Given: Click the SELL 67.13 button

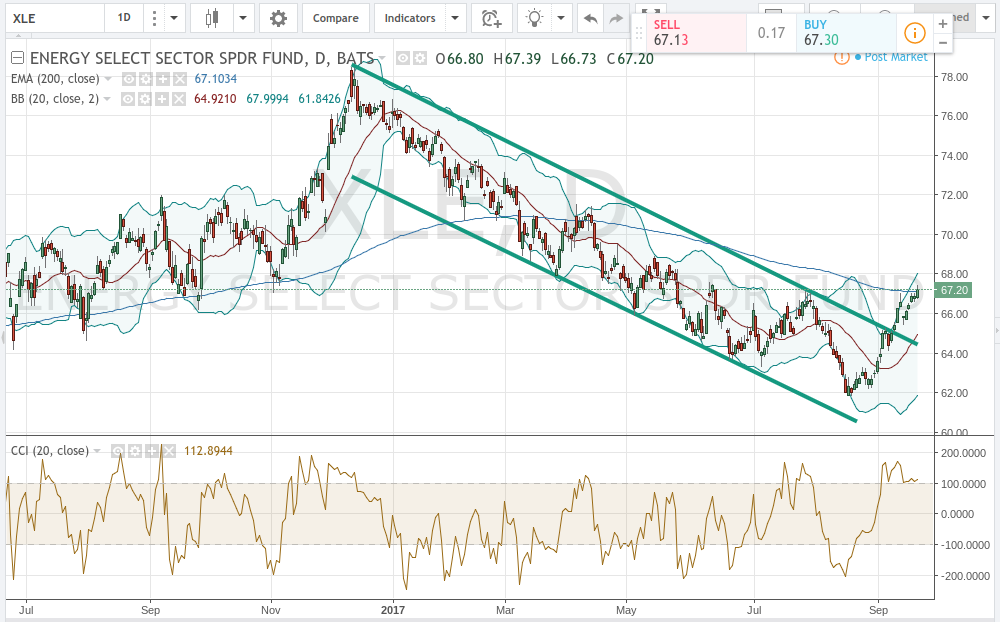Looking at the screenshot, I should pos(696,33).
